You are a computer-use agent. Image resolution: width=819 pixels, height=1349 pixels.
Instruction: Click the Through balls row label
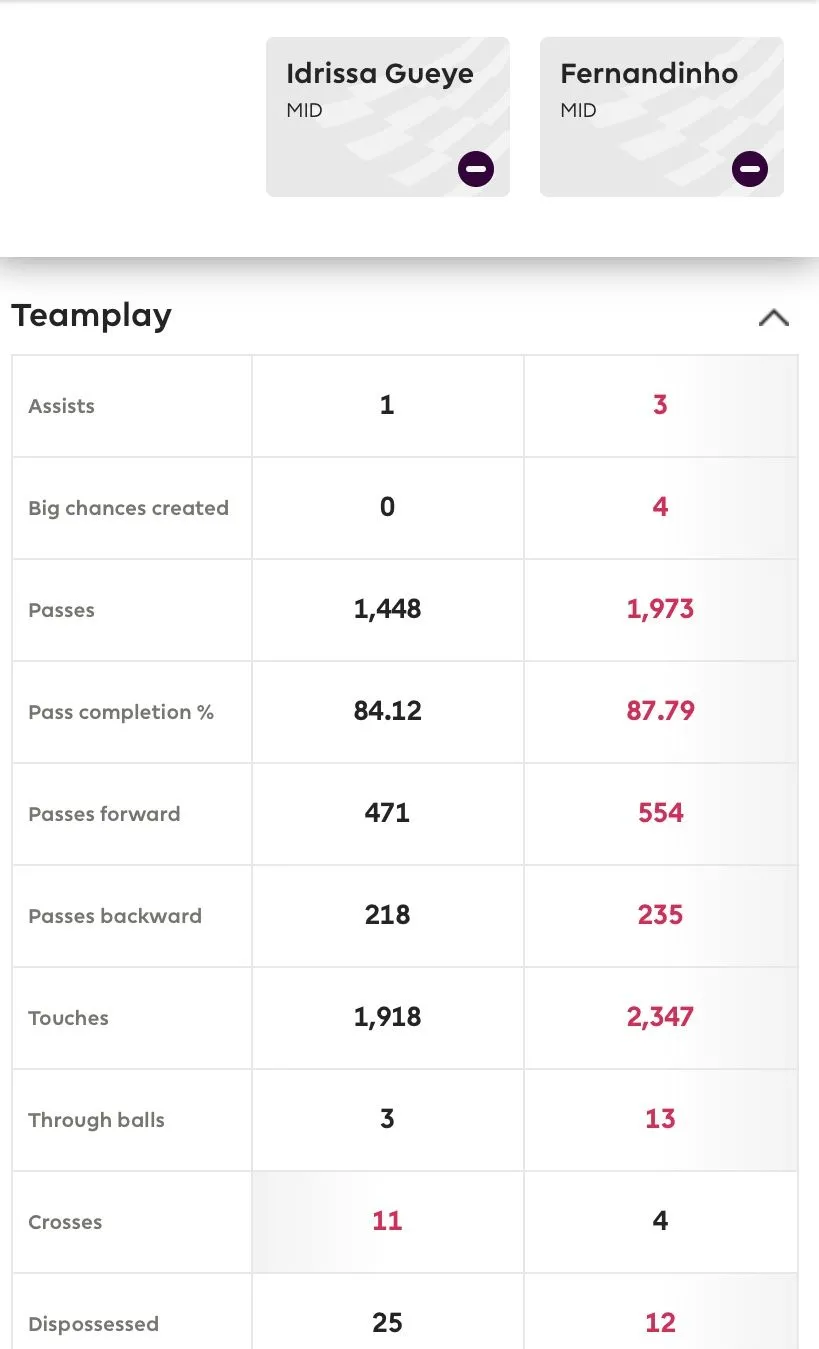pyautogui.click(x=97, y=1120)
